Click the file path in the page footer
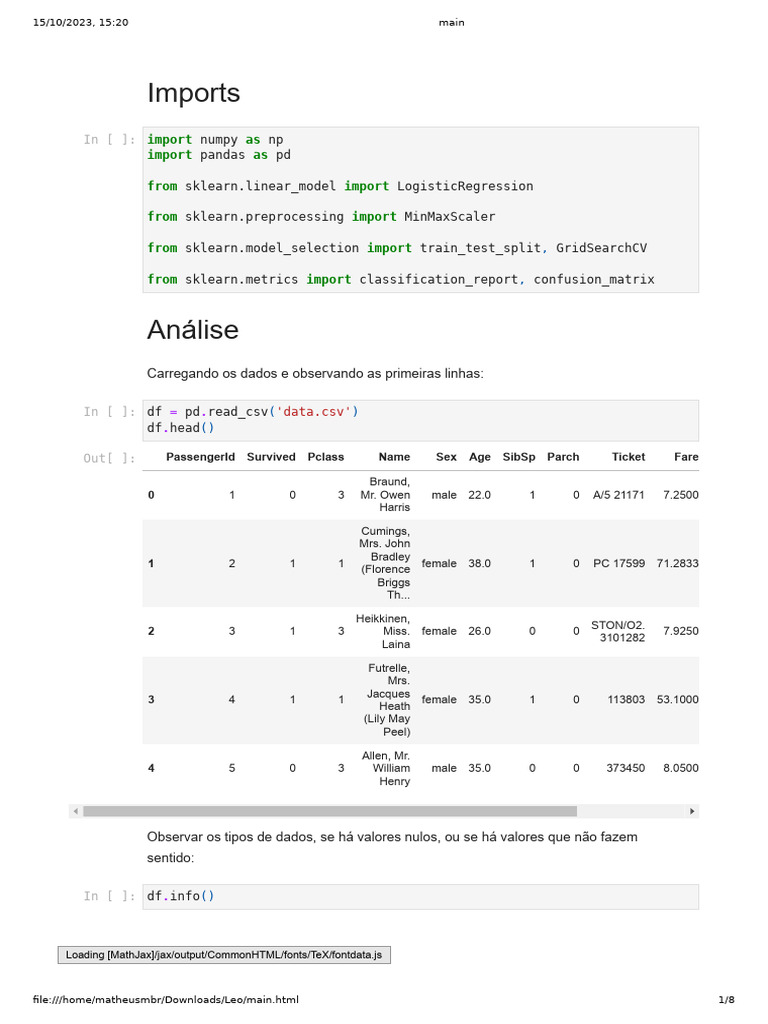 (x=166, y=1000)
